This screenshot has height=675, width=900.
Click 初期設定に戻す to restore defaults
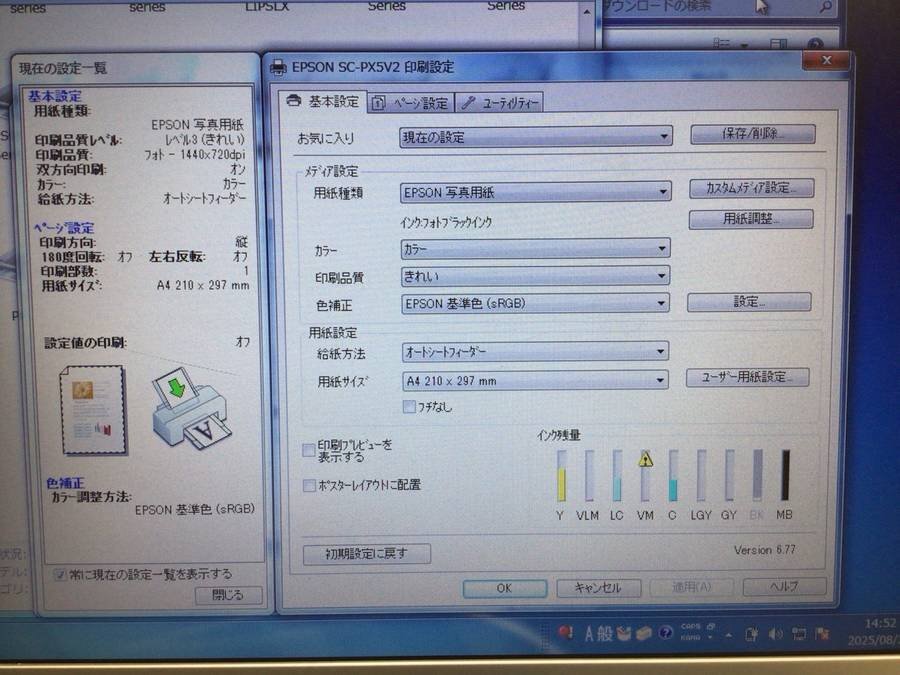coord(366,554)
